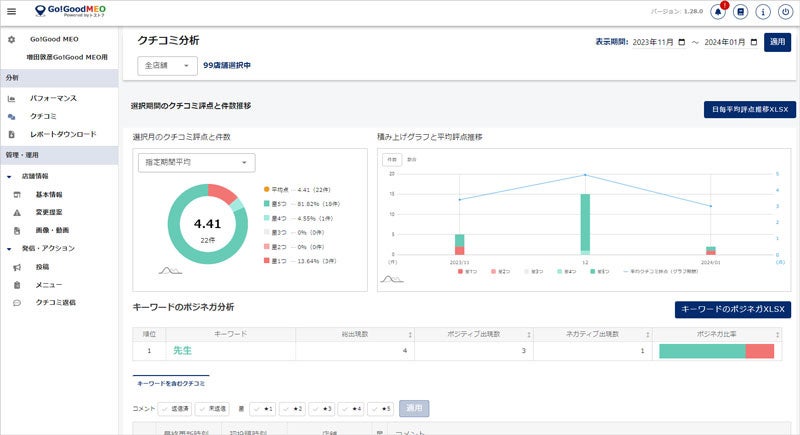Click the information icon in header
The width and height of the screenshot is (800, 435).
pos(763,12)
